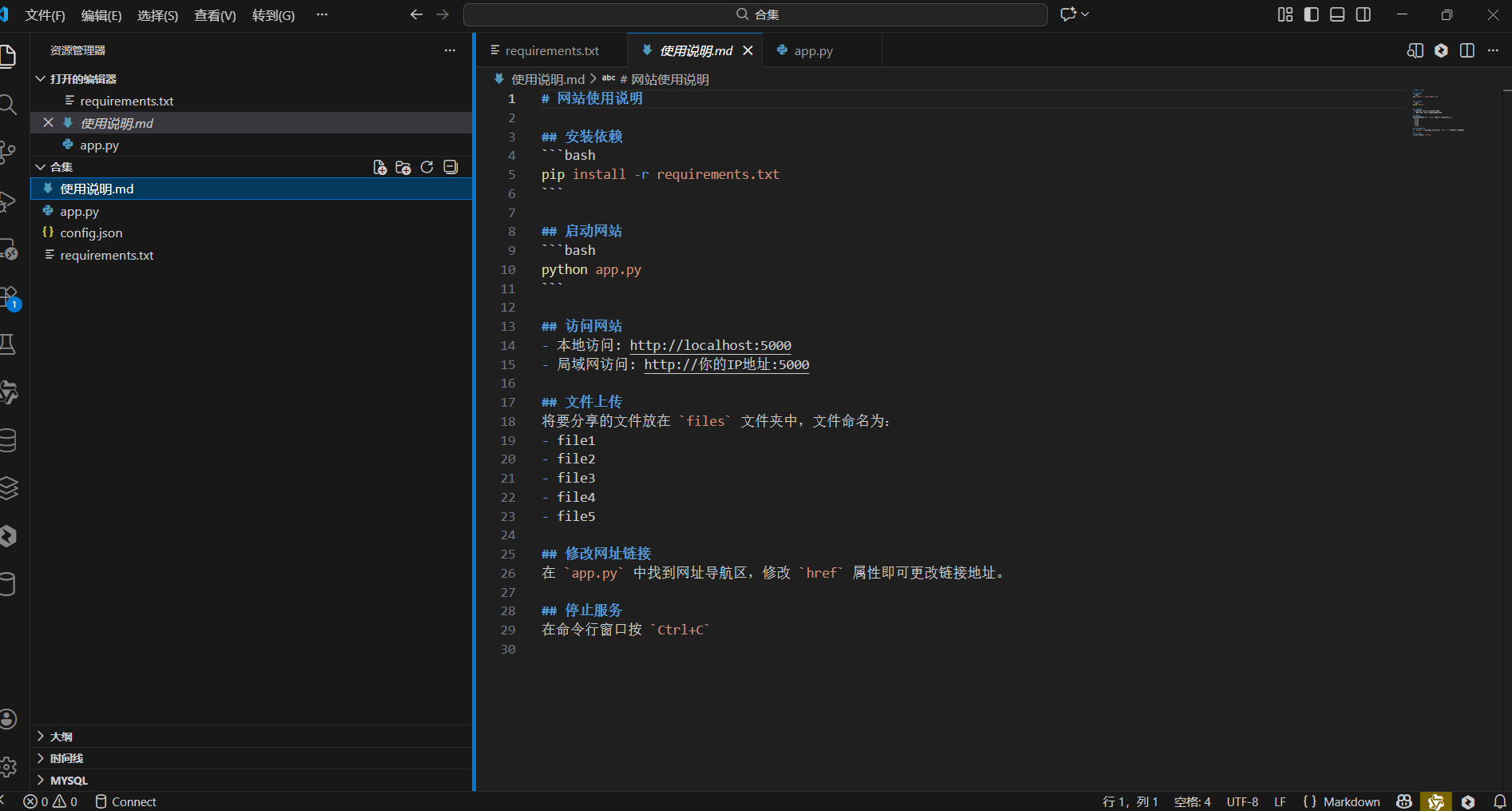Select requirements.txt in the open editors list

tap(251, 101)
